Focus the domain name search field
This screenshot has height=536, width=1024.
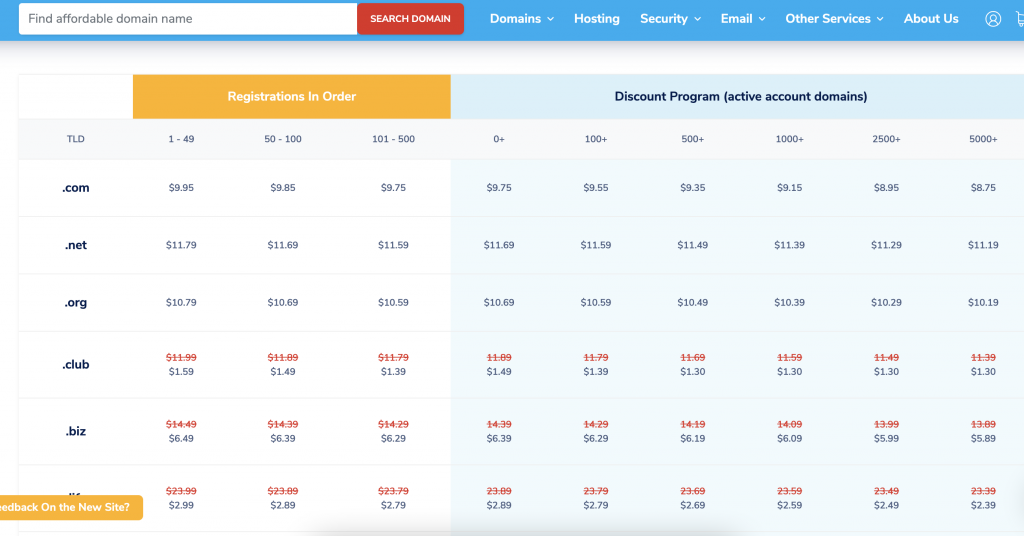(x=188, y=19)
